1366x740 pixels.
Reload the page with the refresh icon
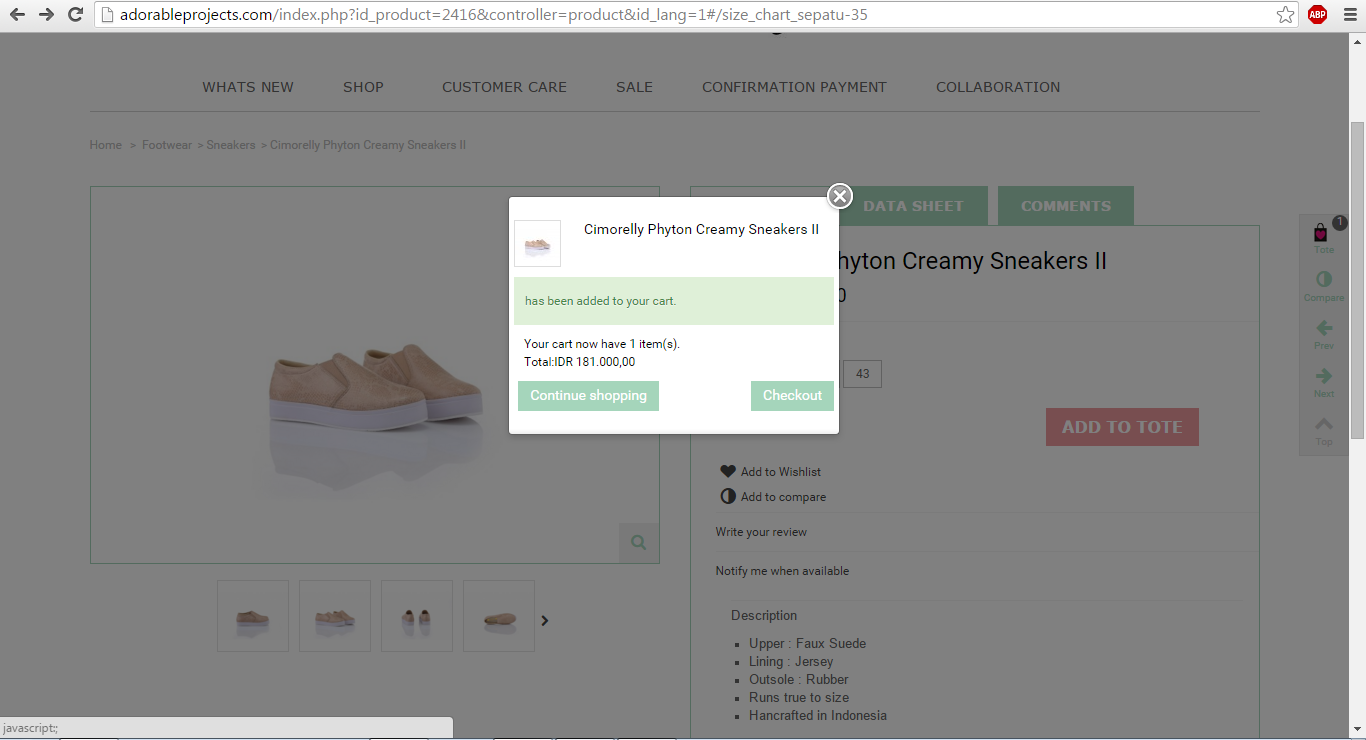[75, 15]
